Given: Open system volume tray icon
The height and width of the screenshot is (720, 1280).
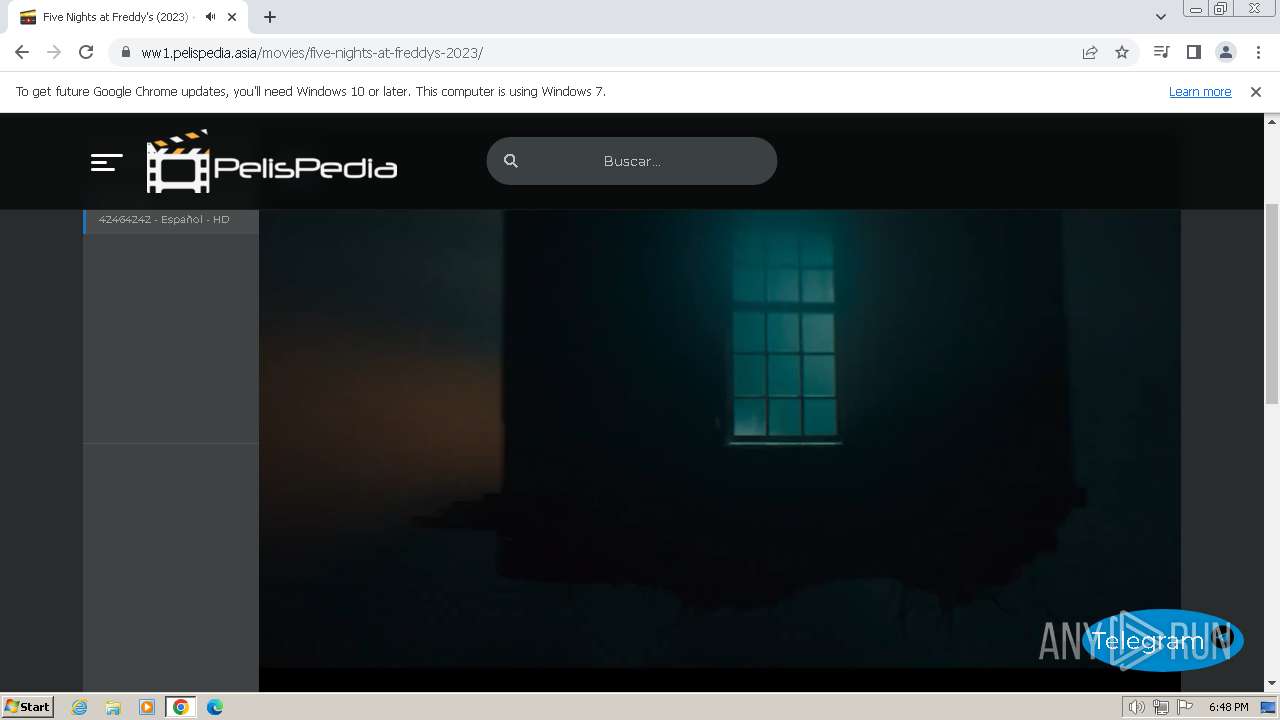Looking at the screenshot, I should (1137, 707).
